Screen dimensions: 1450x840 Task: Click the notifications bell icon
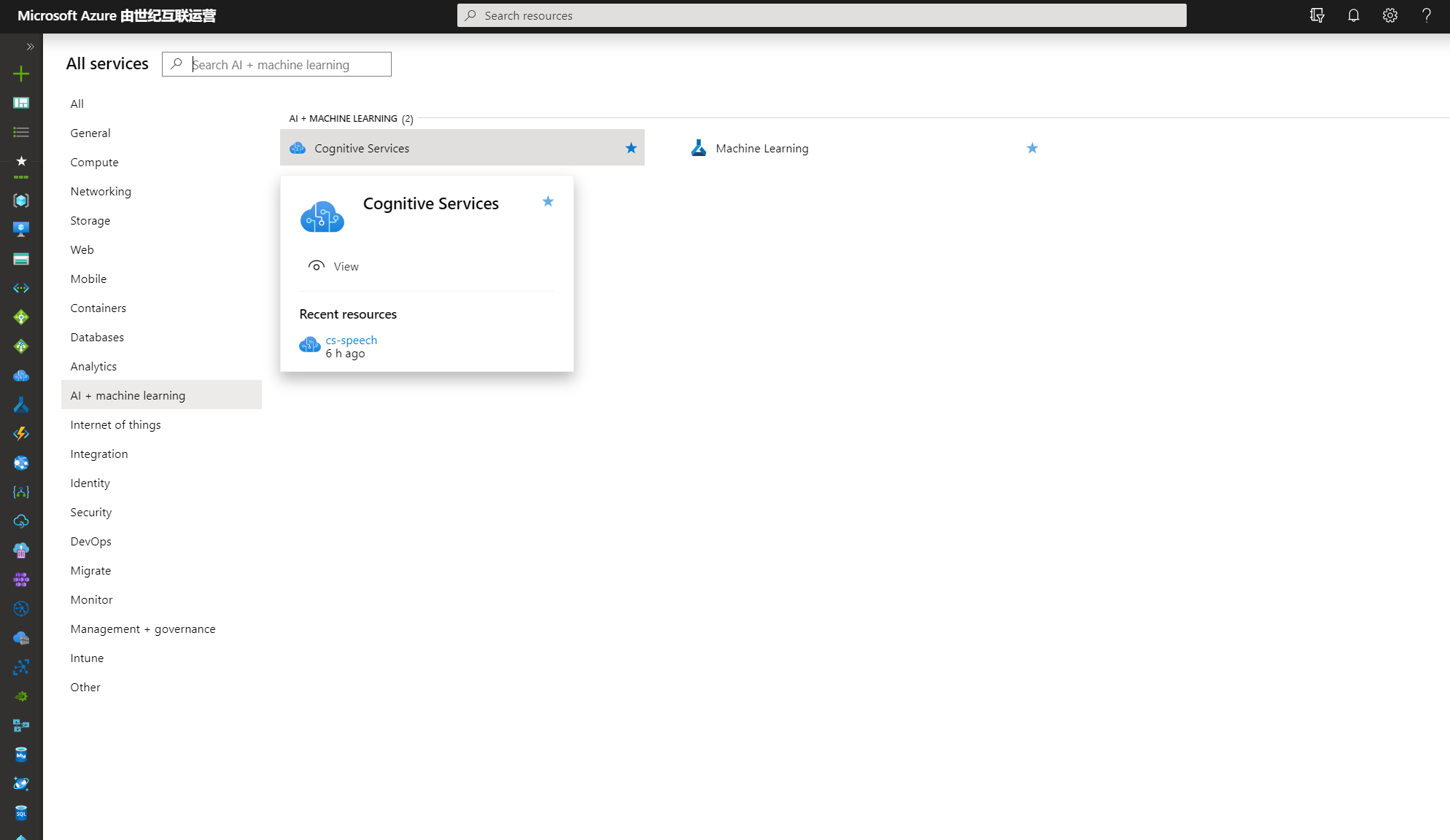point(1354,15)
